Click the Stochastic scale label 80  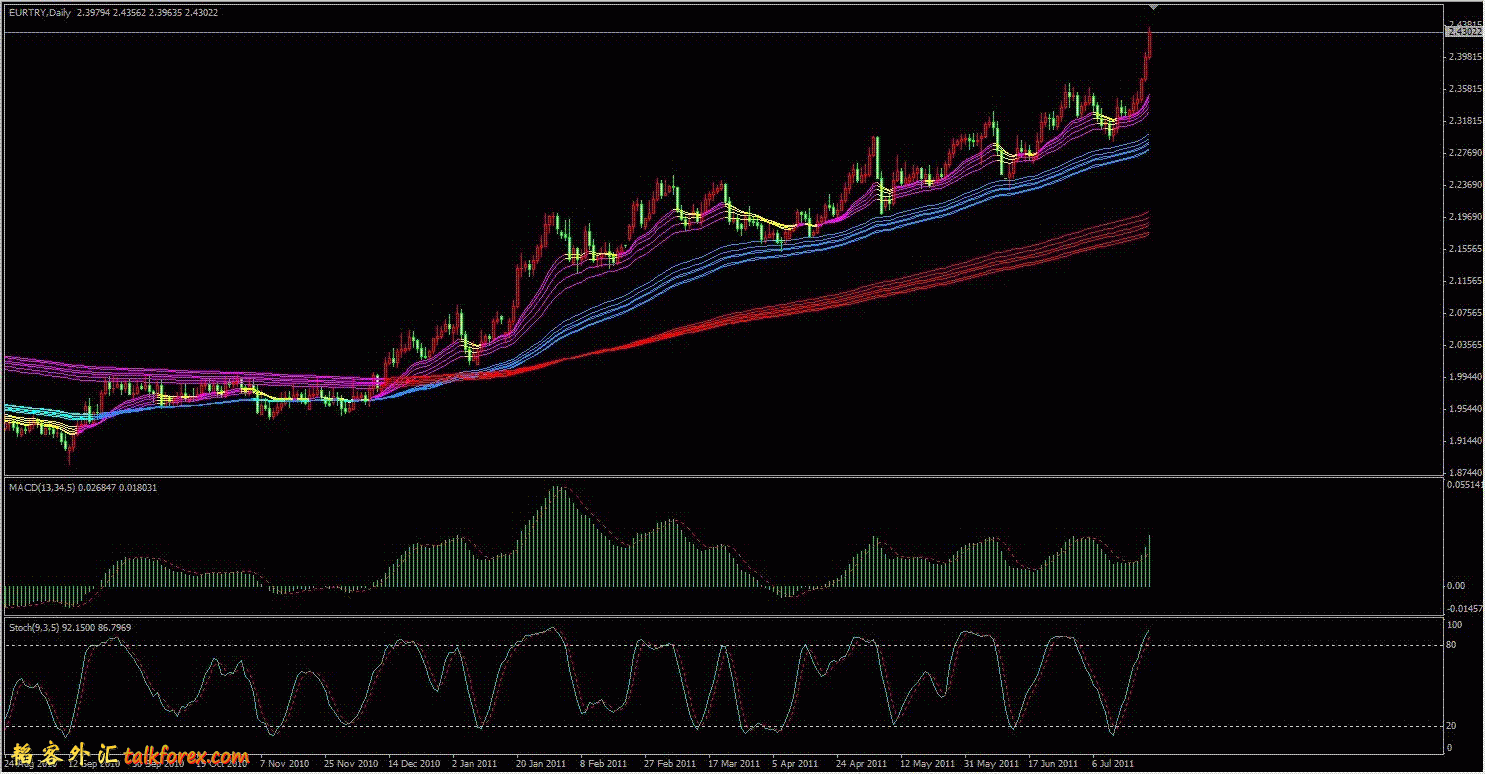click(1453, 645)
